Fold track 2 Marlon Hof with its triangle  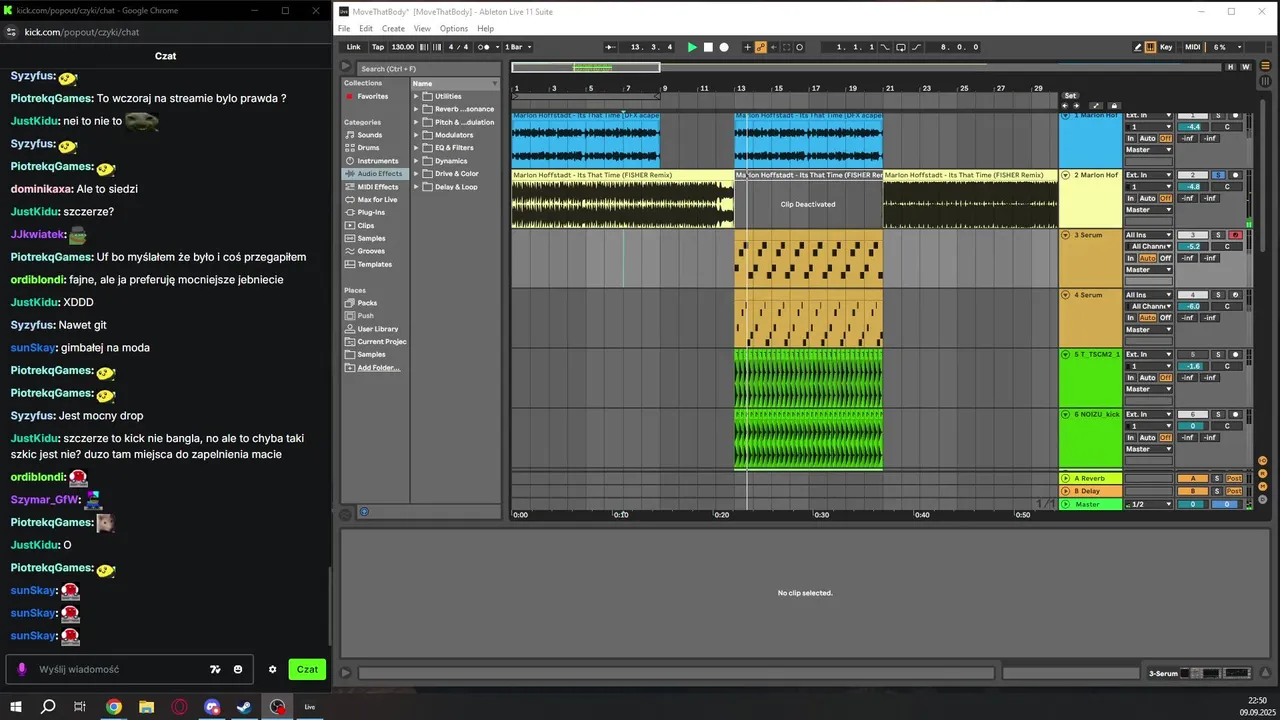tap(1066, 175)
